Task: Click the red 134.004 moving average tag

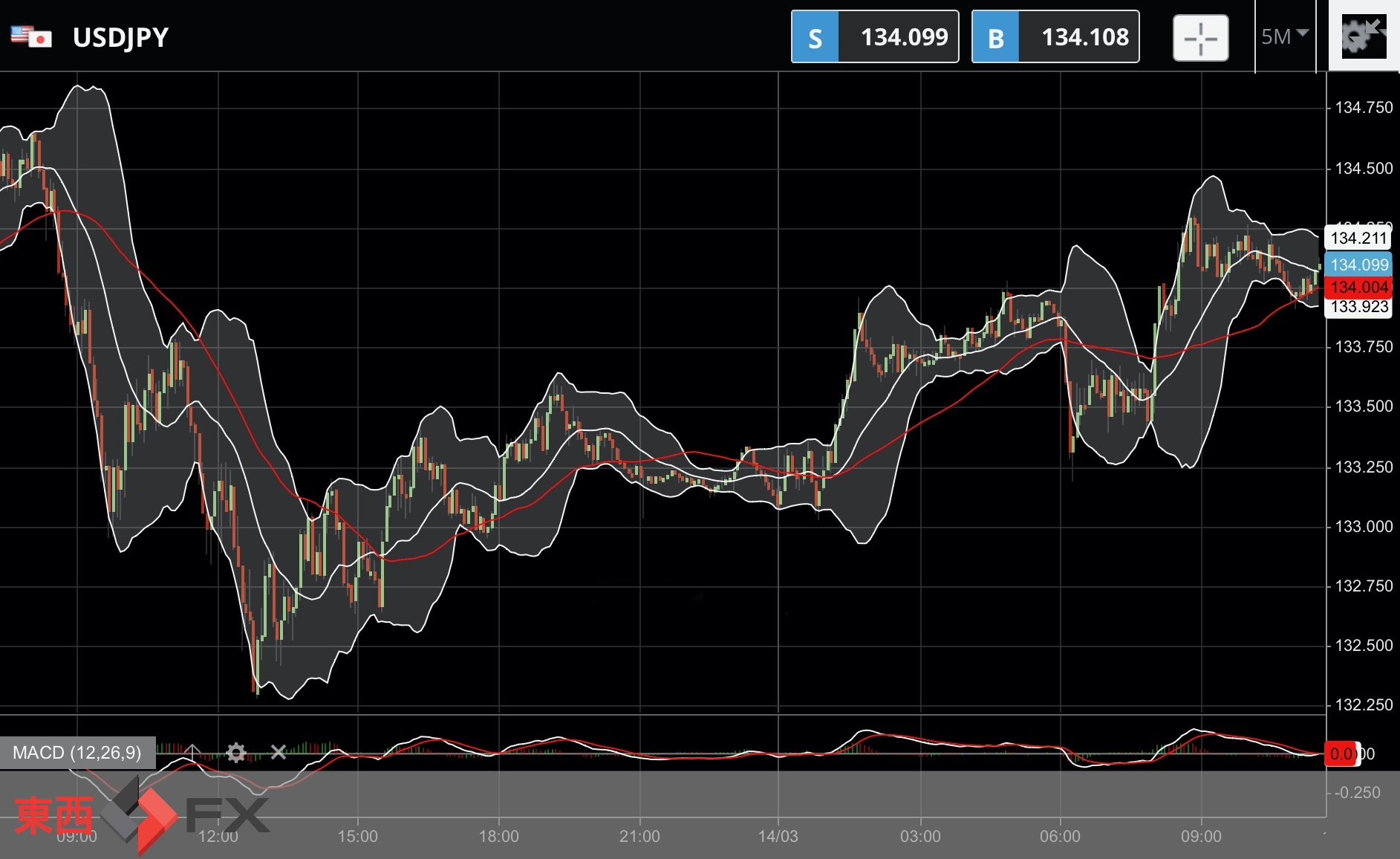Action: click(1358, 287)
